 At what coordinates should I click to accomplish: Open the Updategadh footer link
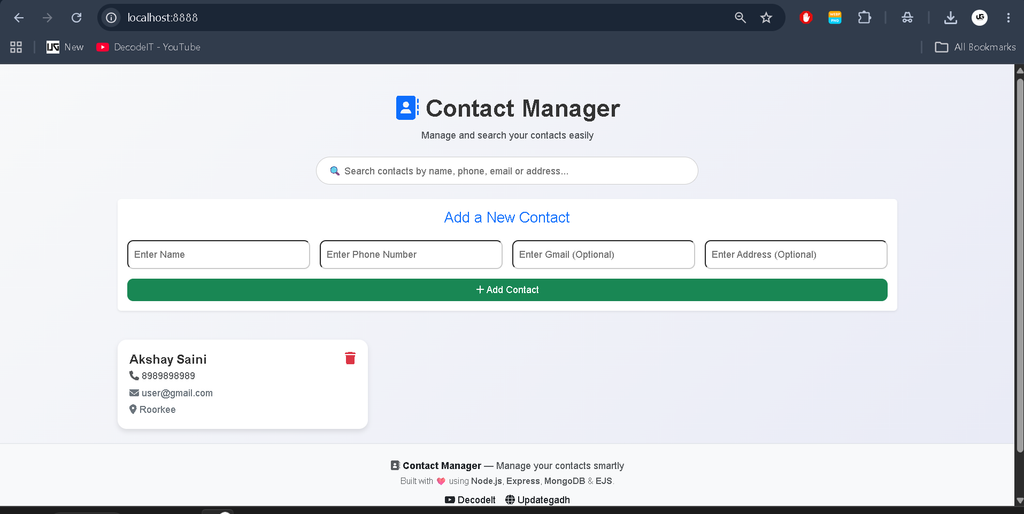pyautogui.click(x=537, y=500)
